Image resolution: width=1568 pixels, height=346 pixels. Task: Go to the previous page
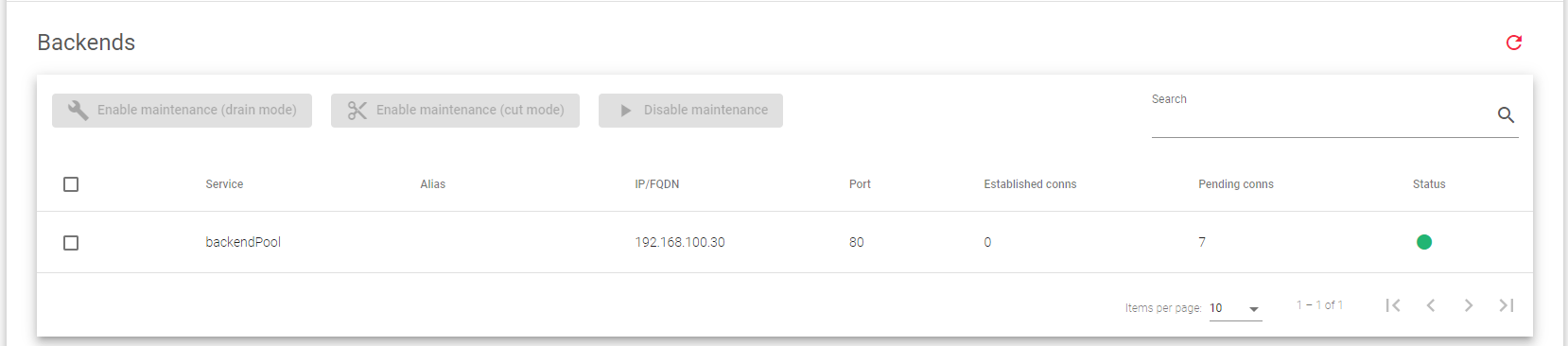pyautogui.click(x=1431, y=305)
